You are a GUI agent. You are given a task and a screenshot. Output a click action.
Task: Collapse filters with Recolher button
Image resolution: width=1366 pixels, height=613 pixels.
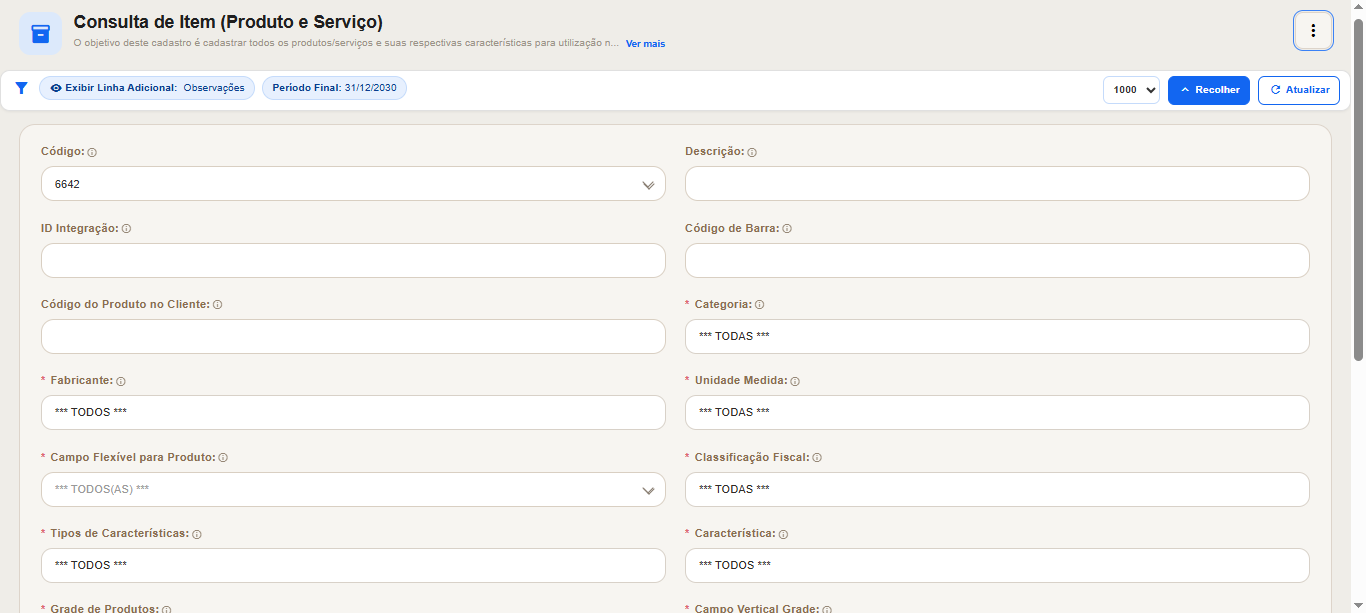(1209, 90)
